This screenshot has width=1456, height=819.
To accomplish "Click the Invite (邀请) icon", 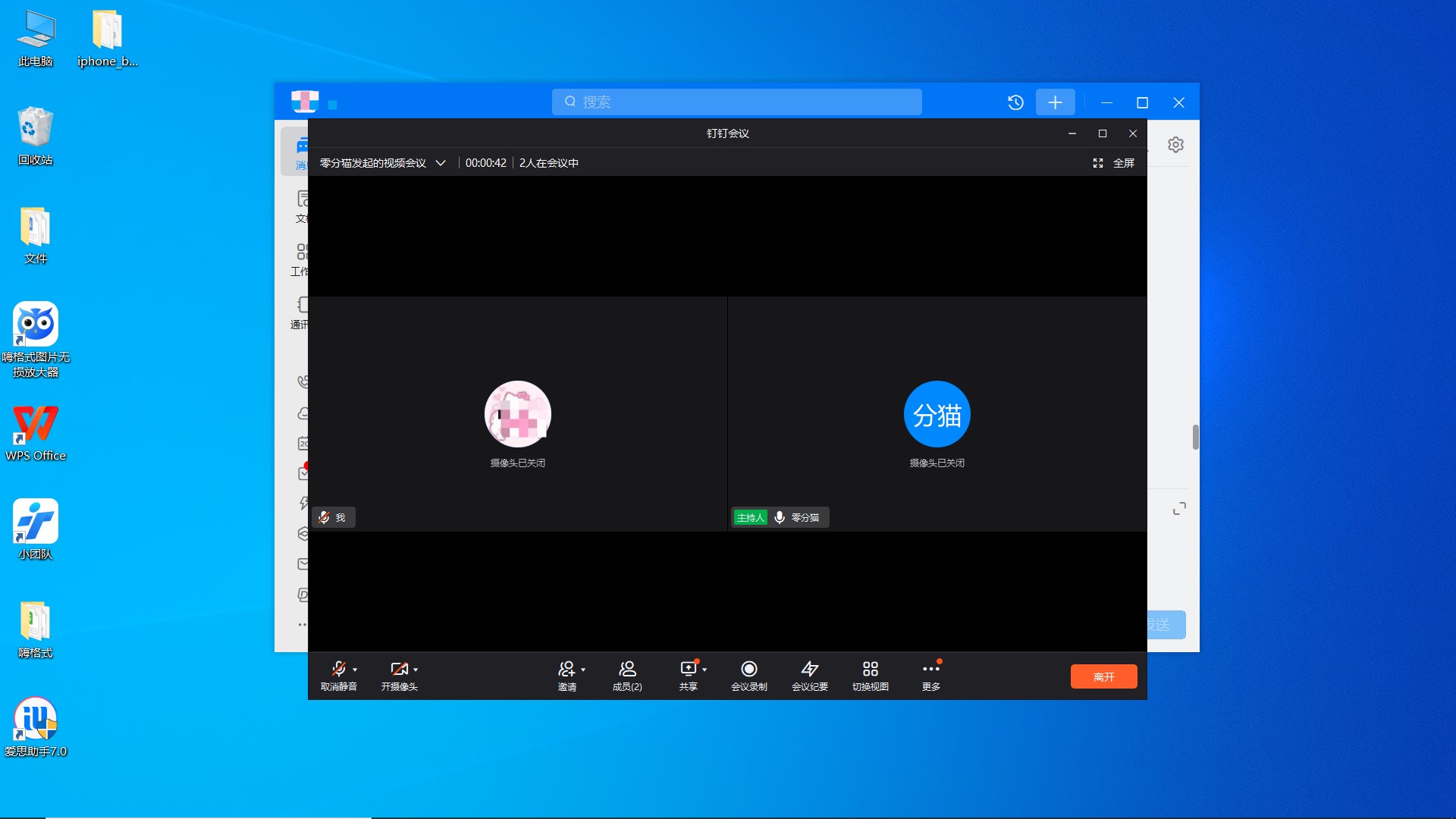I will click(x=566, y=670).
